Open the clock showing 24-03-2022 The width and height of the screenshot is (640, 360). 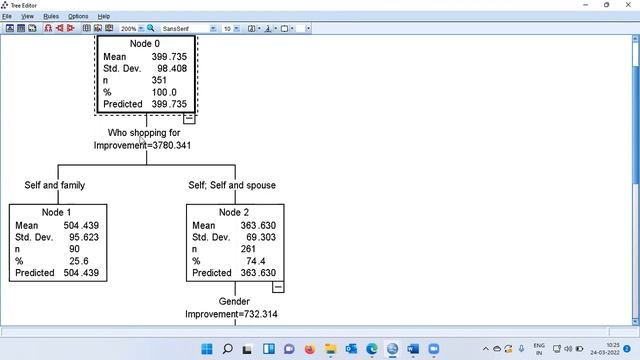(605, 349)
